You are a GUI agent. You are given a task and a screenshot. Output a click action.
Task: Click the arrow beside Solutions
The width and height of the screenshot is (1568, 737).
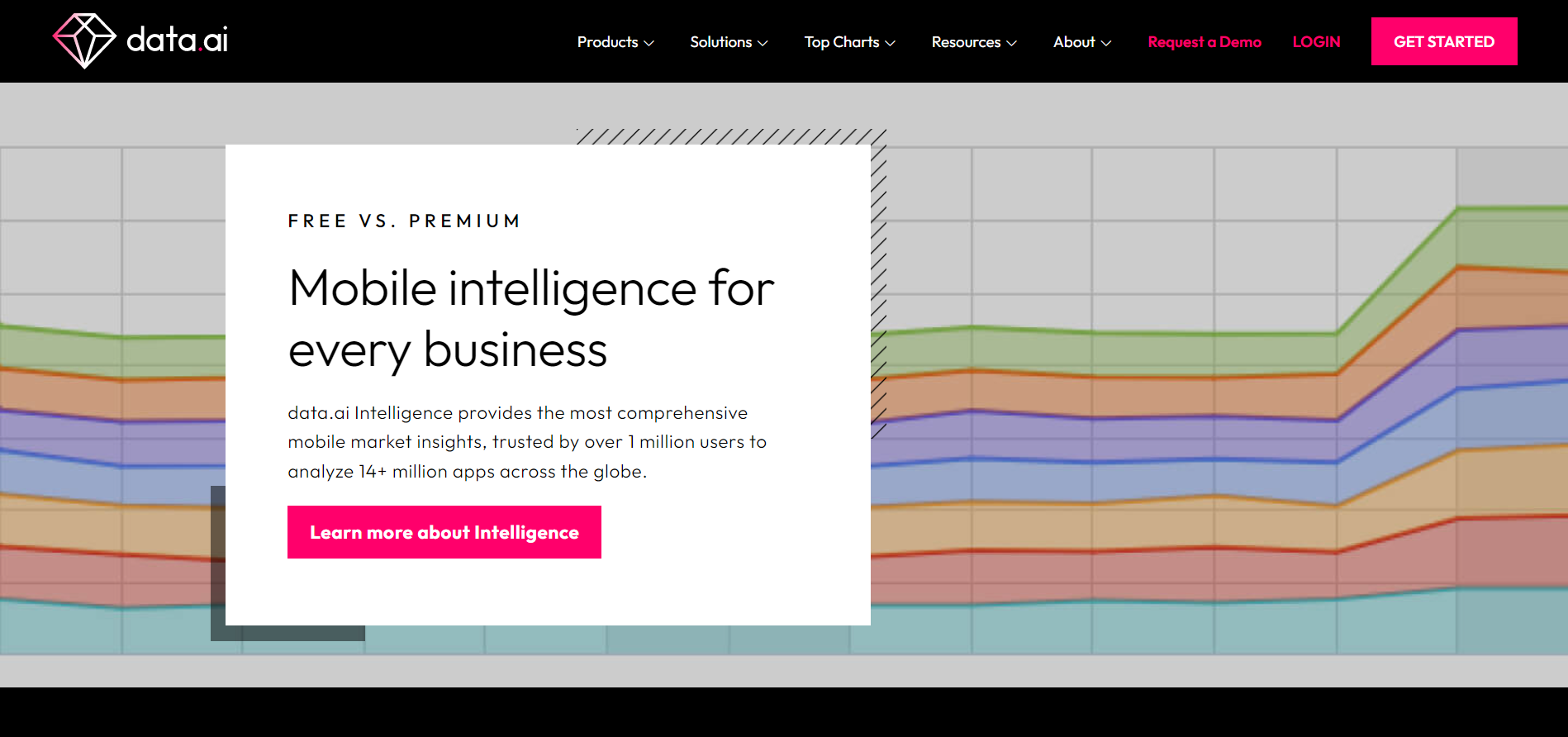click(x=763, y=43)
